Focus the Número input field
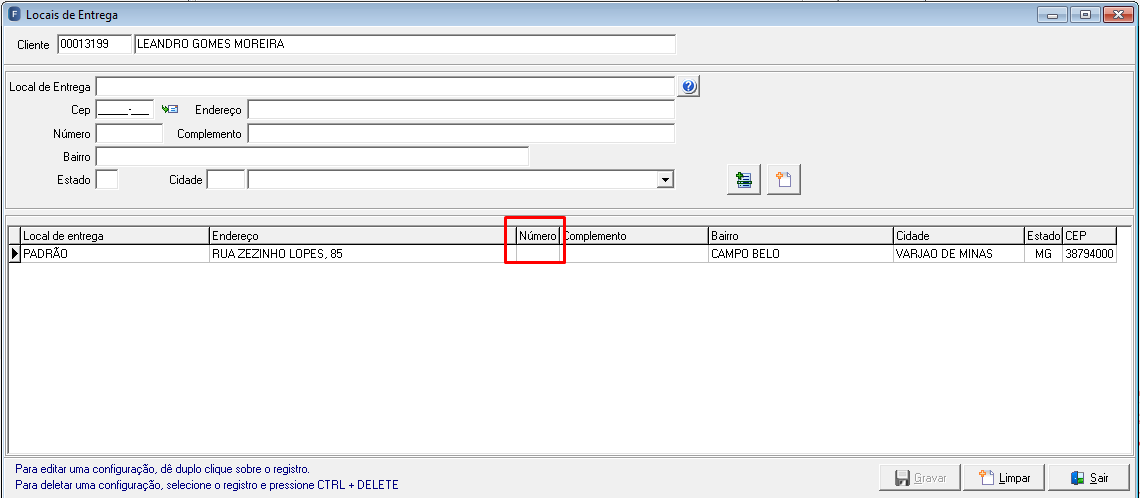The height and width of the screenshot is (498, 1140). click(129, 134)
